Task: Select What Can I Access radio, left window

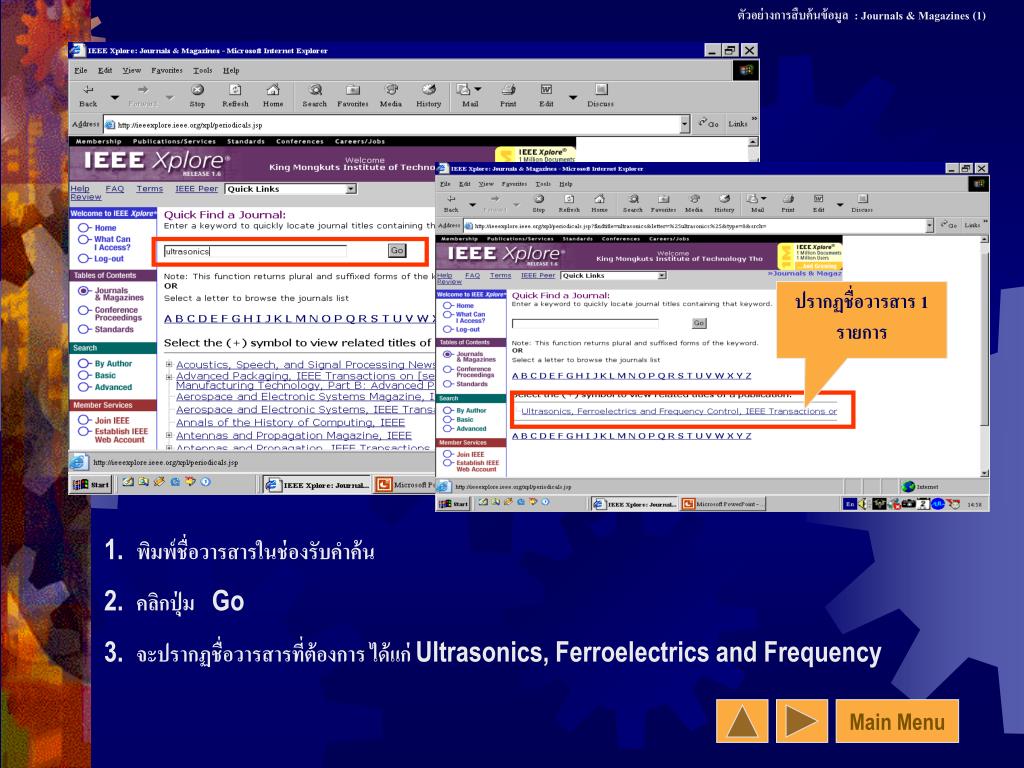Action: pos(84,240)
